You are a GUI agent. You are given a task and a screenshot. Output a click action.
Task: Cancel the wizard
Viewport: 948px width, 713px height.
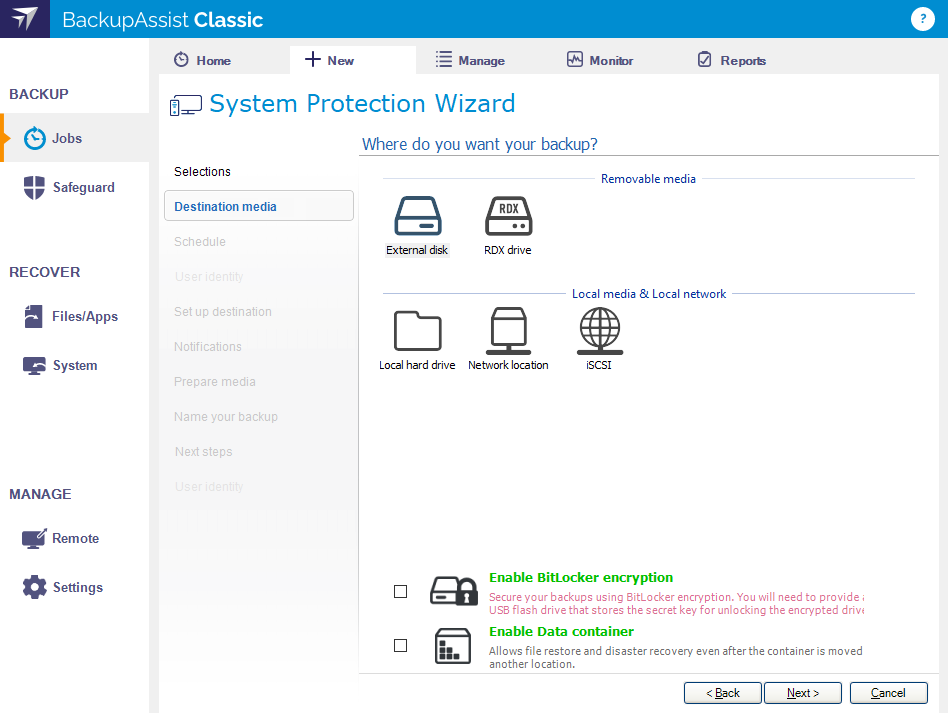click(888, 693)
